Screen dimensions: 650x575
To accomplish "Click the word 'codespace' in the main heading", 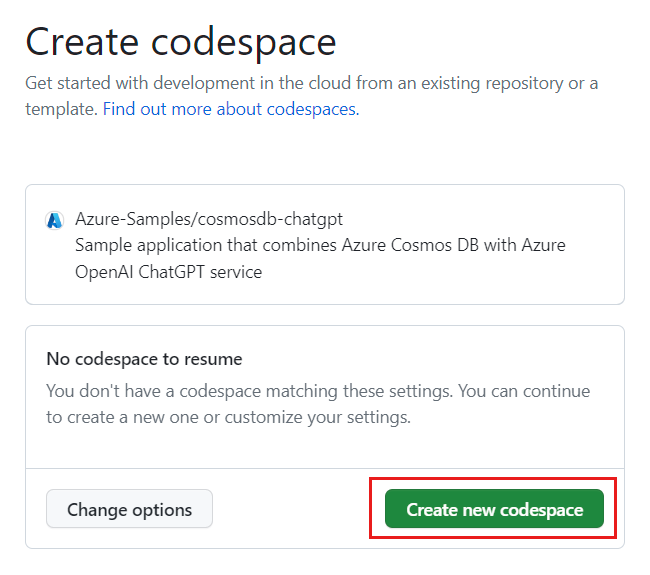I will pyautogui.click(x=244, y=43).
